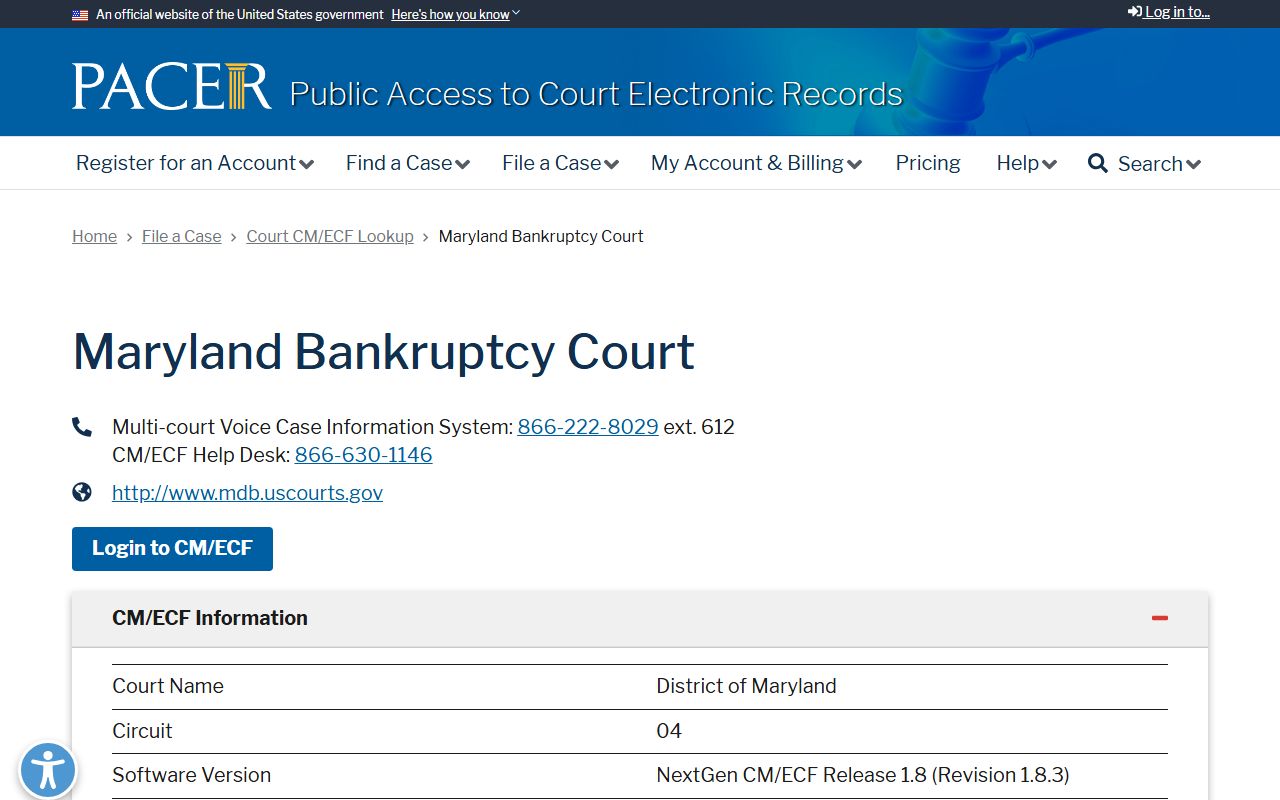Expand Register for an Account menu
This screenshot has width=1280, height=800.
click(x=195, y=163)
